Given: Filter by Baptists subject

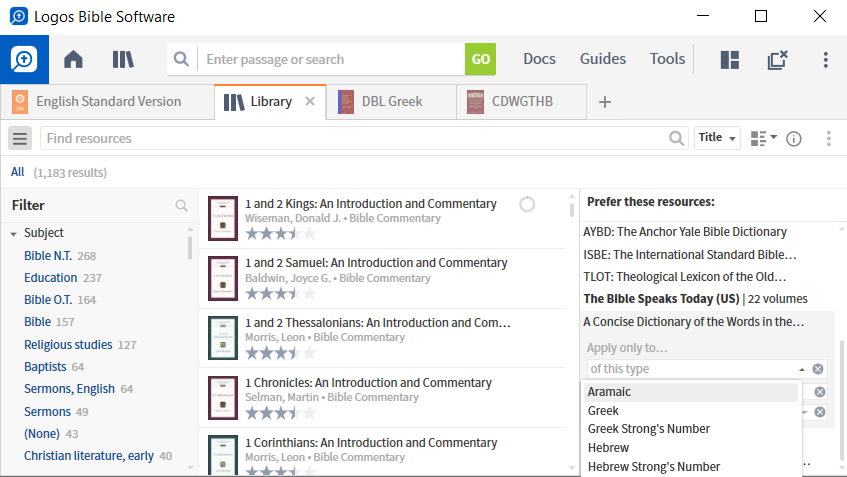Looking at the screenshot, I should [45, 367].
